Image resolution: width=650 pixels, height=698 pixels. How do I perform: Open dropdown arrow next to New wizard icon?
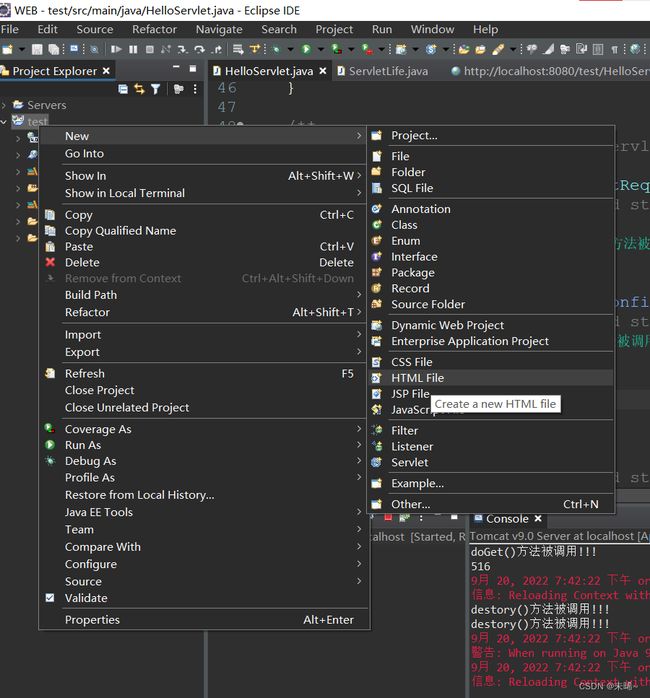pos(21,49)
